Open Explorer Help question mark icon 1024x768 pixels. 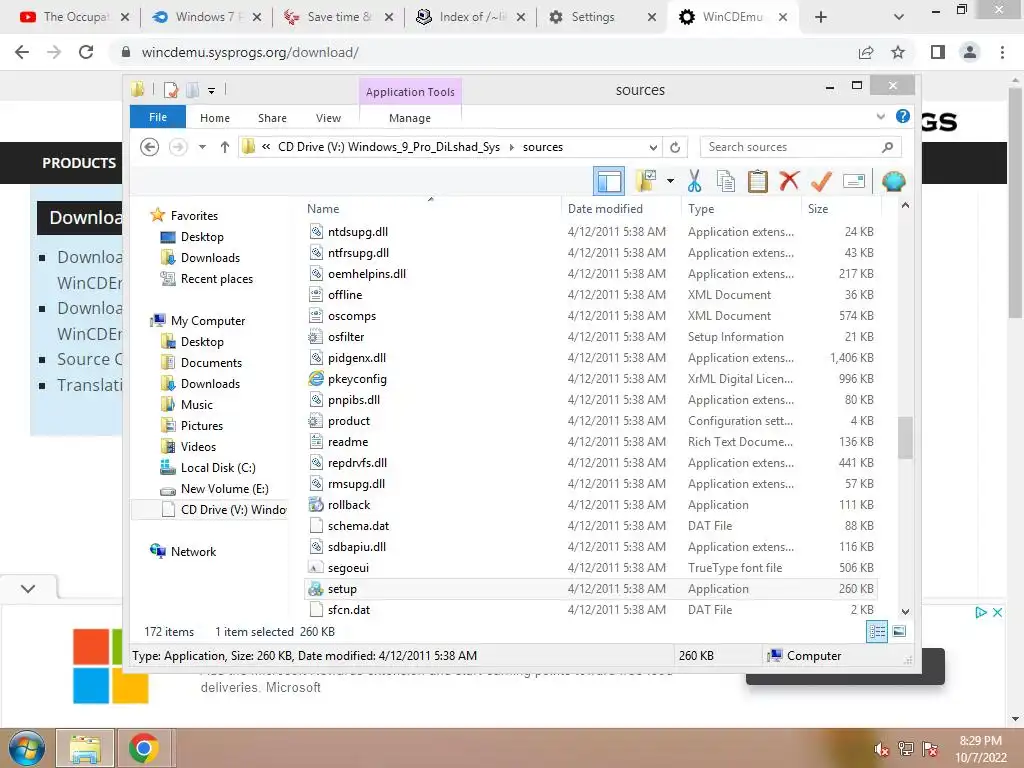(903, 116)
